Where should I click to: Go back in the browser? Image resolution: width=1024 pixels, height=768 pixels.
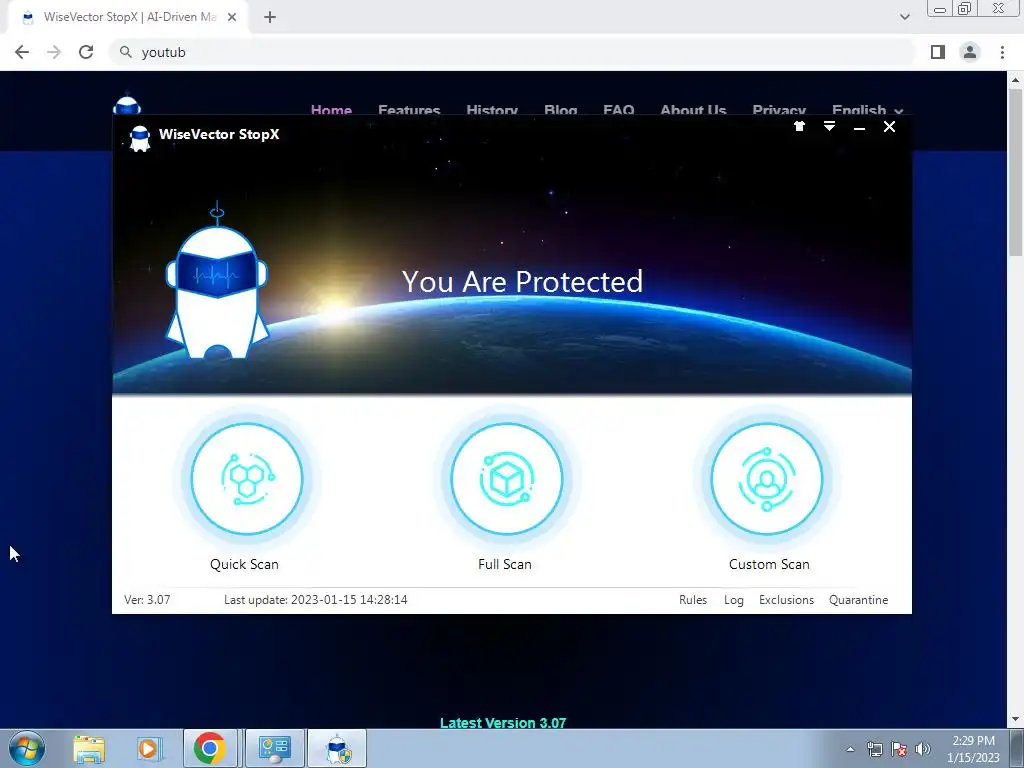(22, 52)
